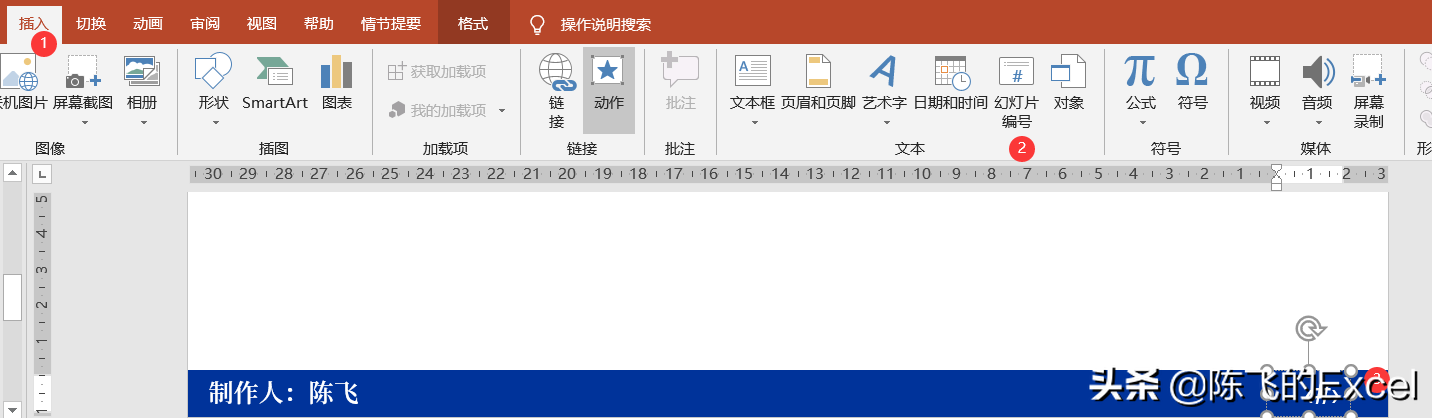Image resolution: width=1432 pixels, height=418 pixels.
Task: Open the 情节提要 tab
Action: tap(391, 24)
